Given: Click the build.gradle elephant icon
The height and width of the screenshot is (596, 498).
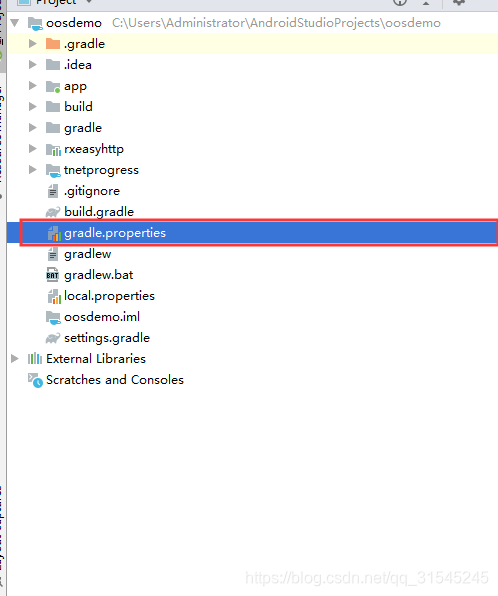Looking at the screenshot, I should 53,212.
